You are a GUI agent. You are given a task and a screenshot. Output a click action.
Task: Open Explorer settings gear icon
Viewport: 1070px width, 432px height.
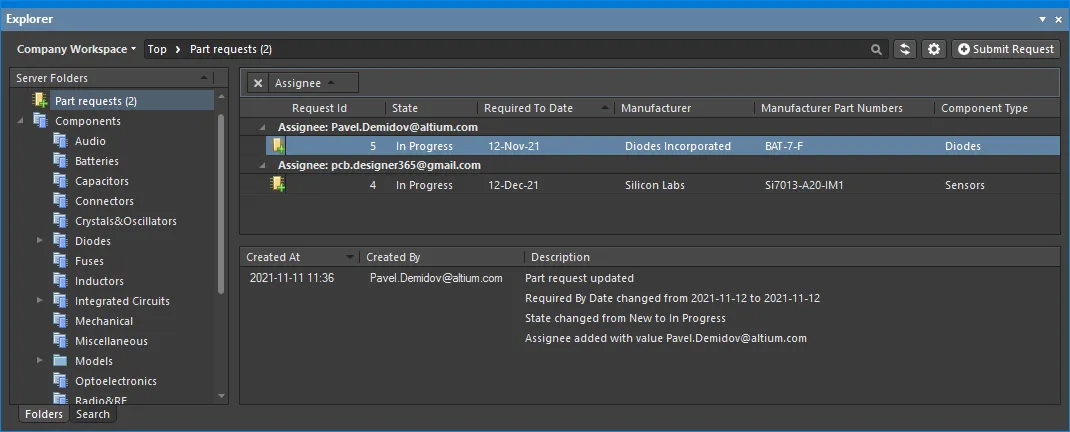coord(934,49)
